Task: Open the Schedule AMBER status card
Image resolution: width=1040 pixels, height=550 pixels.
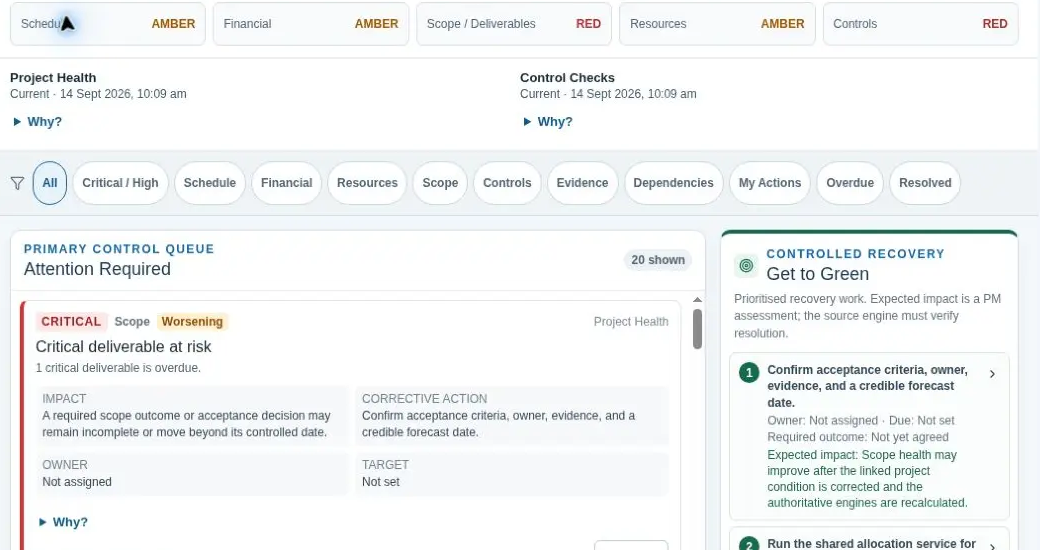Action: (x=108, y=24)
